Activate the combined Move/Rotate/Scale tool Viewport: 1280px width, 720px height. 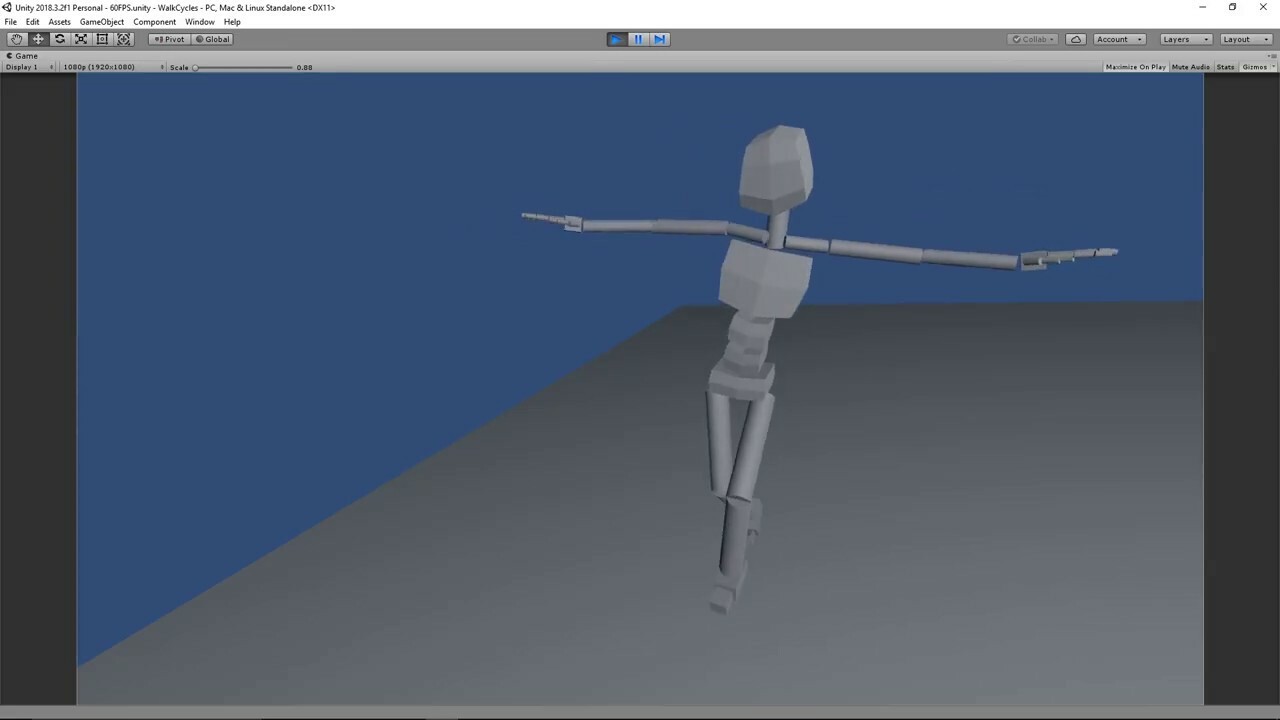click(x=123, y=39)
